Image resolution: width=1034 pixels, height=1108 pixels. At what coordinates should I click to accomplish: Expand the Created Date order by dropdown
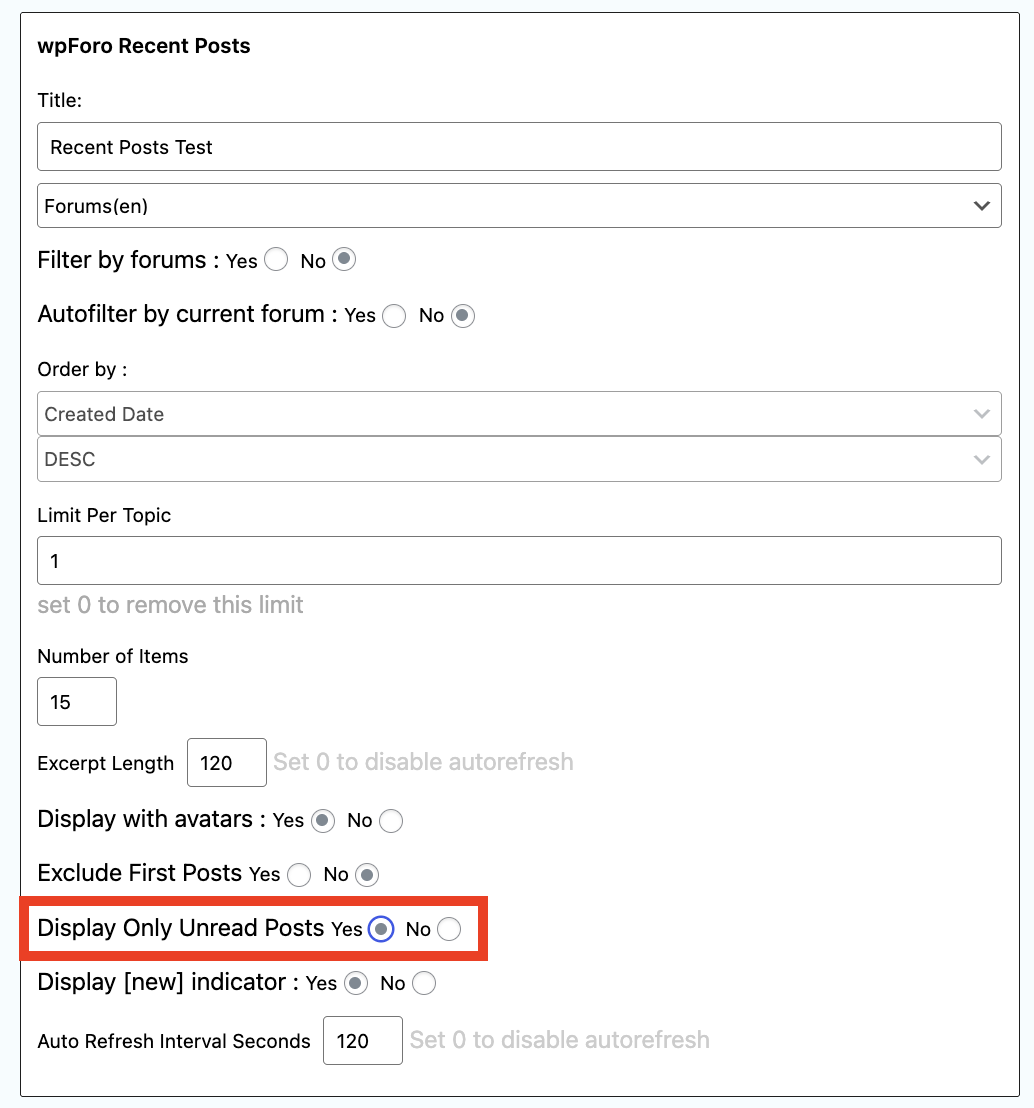click(519, 414)
